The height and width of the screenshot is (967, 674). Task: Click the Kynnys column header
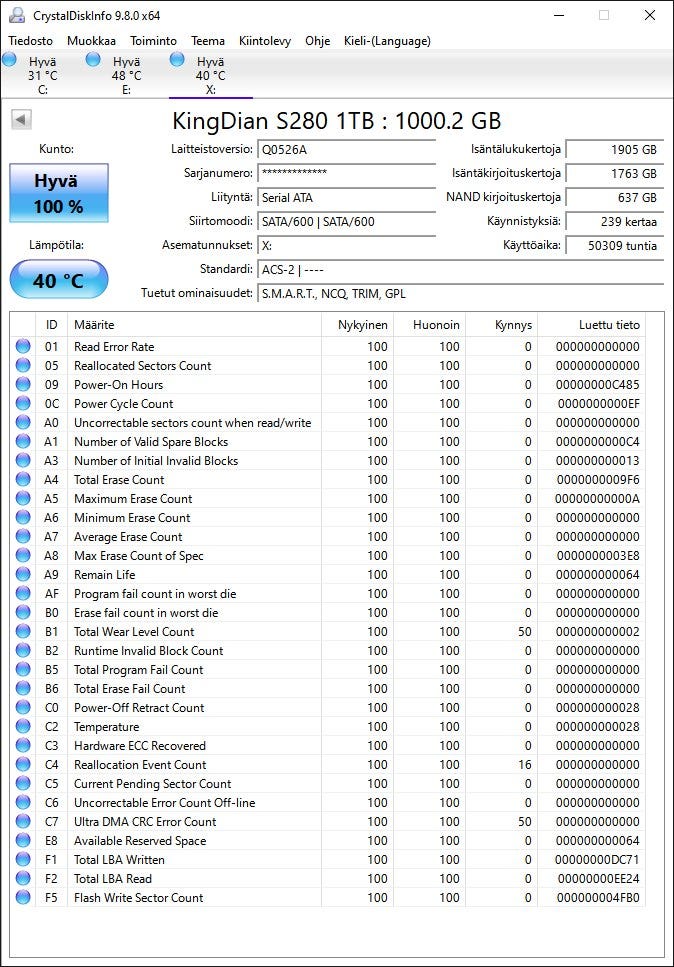(x=502, y=325)
